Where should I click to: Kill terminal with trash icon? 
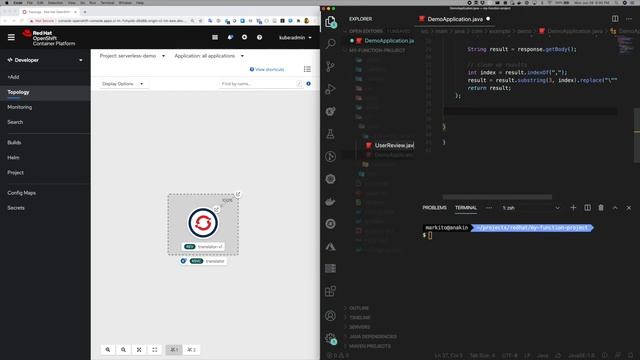point(601,208)
